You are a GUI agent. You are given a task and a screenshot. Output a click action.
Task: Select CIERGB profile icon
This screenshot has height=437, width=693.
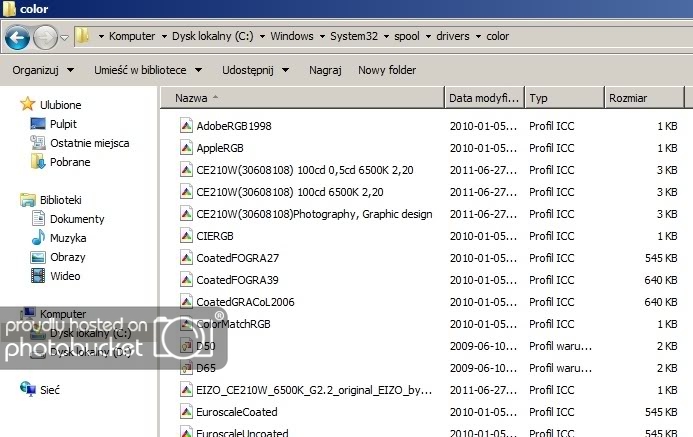186,236
